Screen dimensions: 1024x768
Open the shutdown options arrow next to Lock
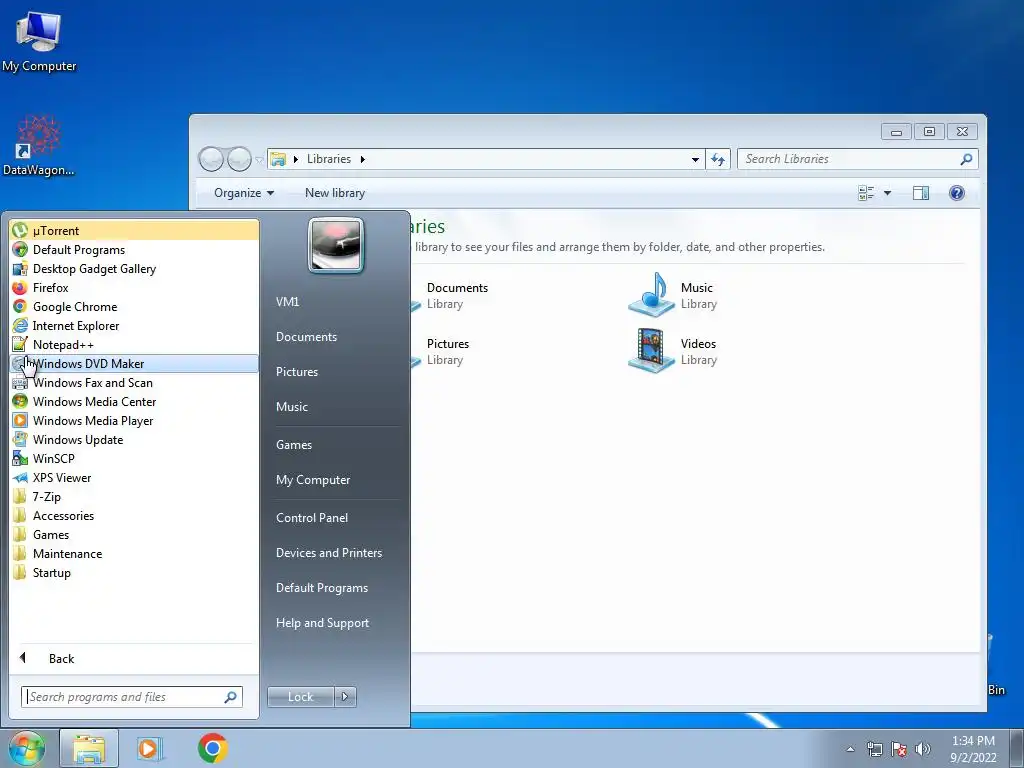coord(345,697)
